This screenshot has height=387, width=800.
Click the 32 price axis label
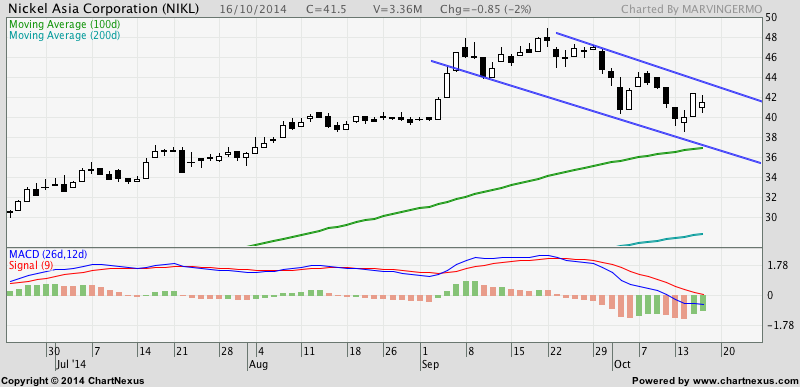point(771,197)
